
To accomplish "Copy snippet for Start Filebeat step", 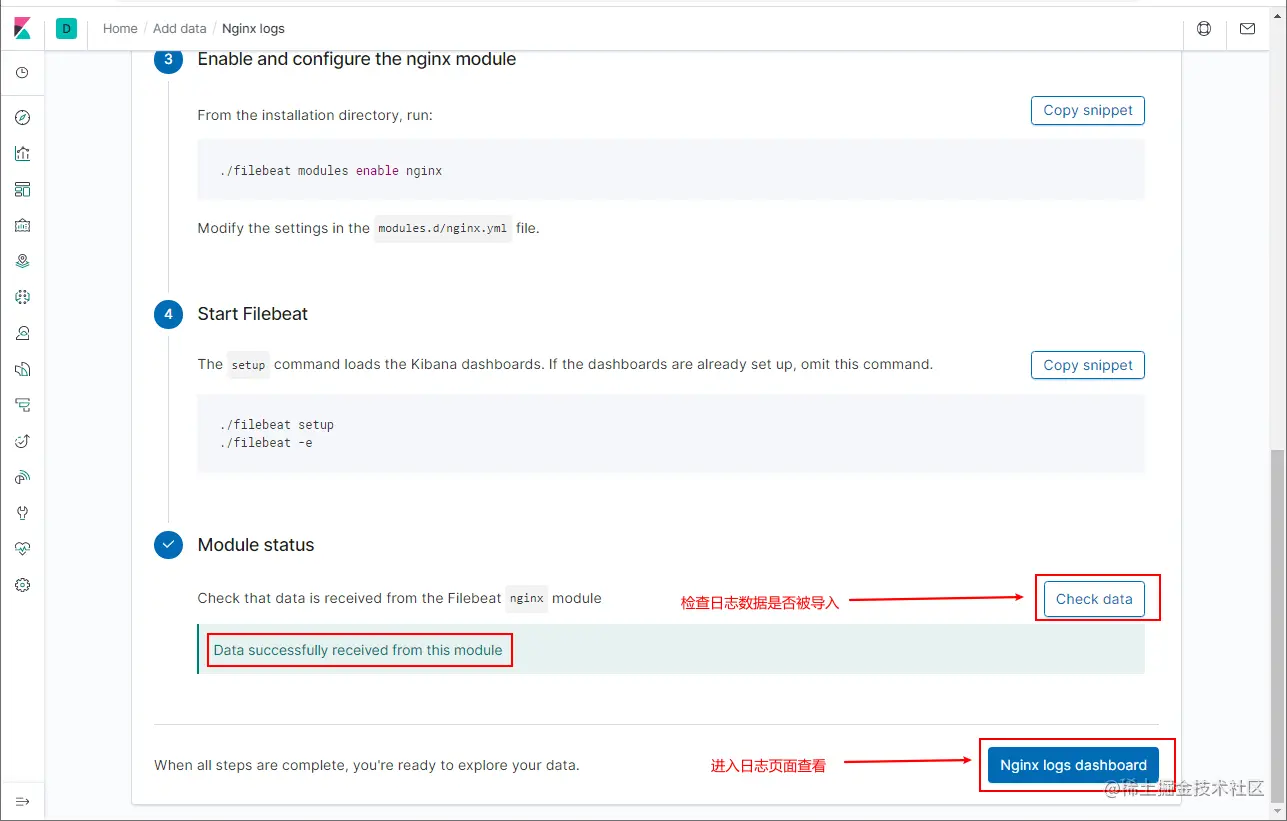I will coord(1087,365).
